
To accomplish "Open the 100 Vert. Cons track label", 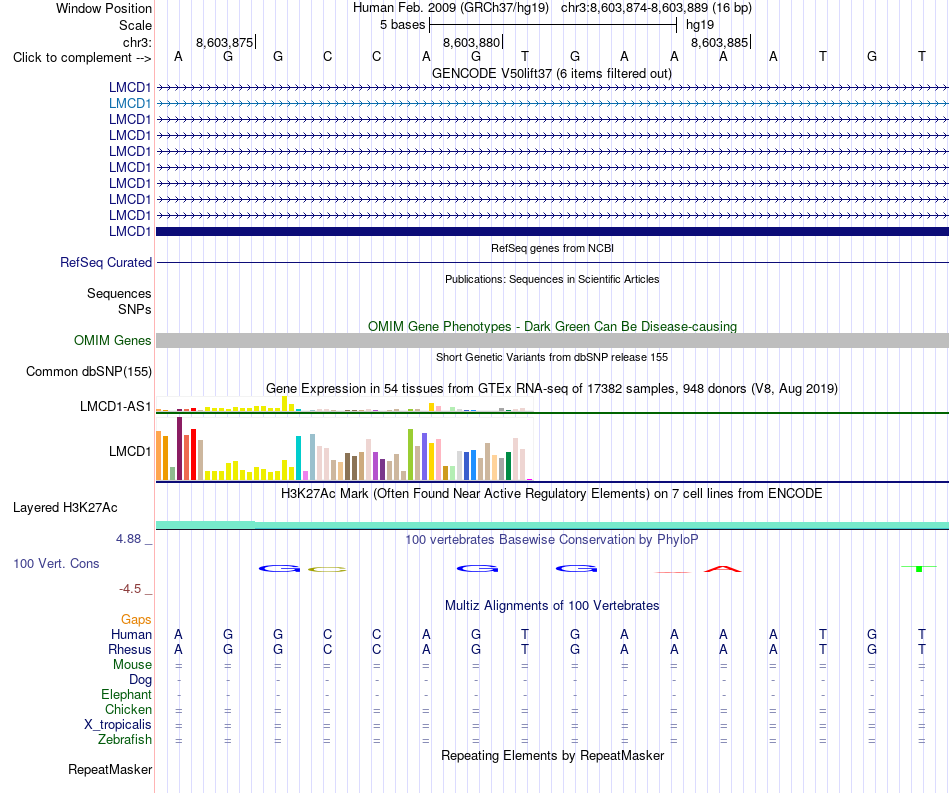I will 56,563.
